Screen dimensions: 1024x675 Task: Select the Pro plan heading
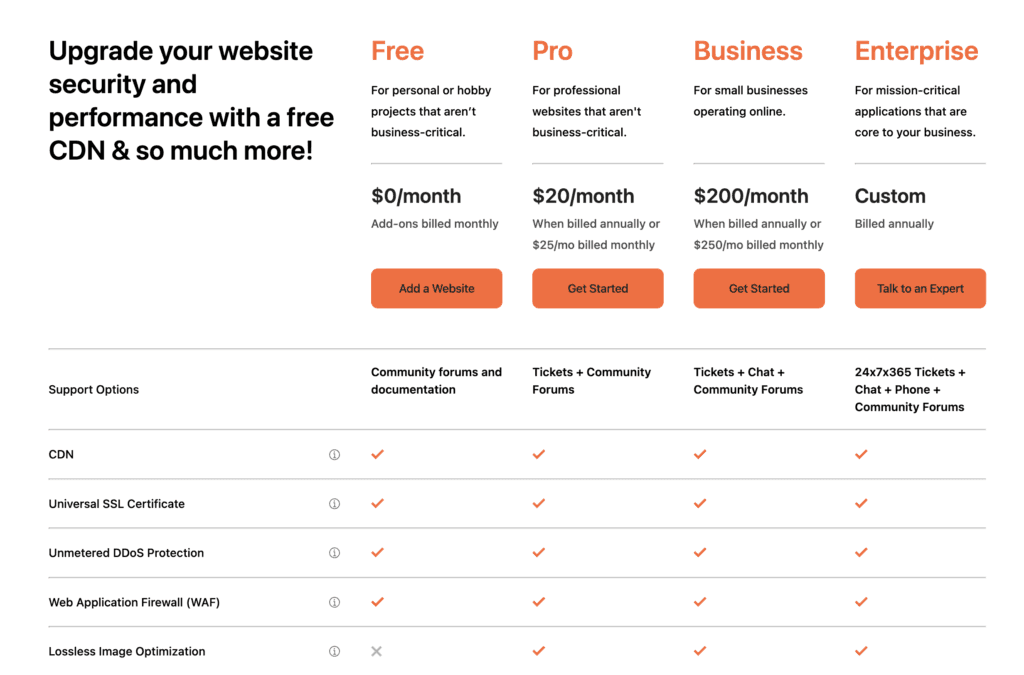[552, 51]
